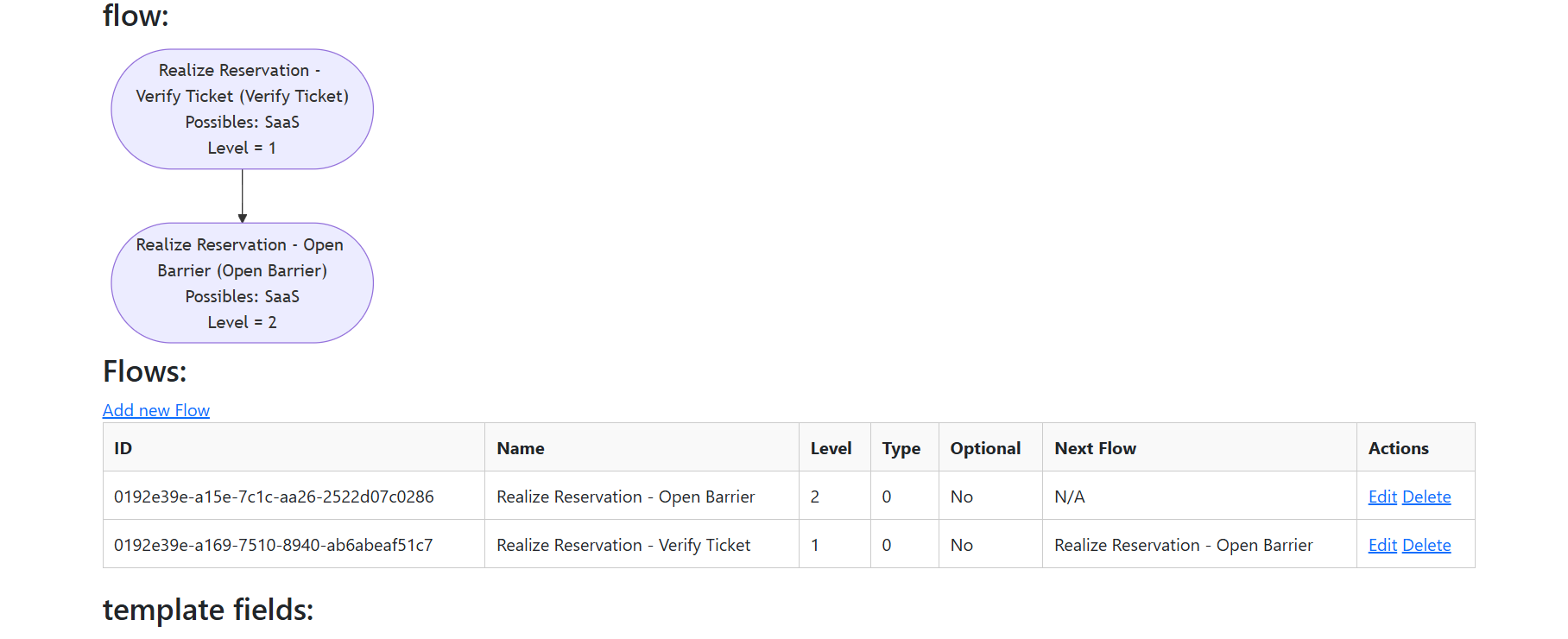Click the Optional column header
The image size is (1568, 639).
[x=985, y=448]
